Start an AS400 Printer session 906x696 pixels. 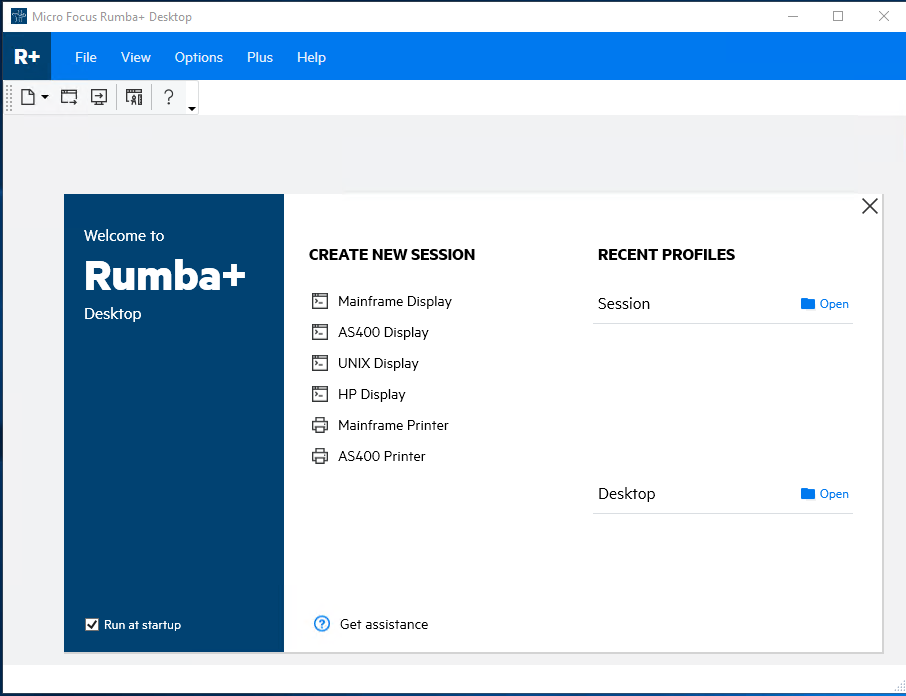[380, 456]
